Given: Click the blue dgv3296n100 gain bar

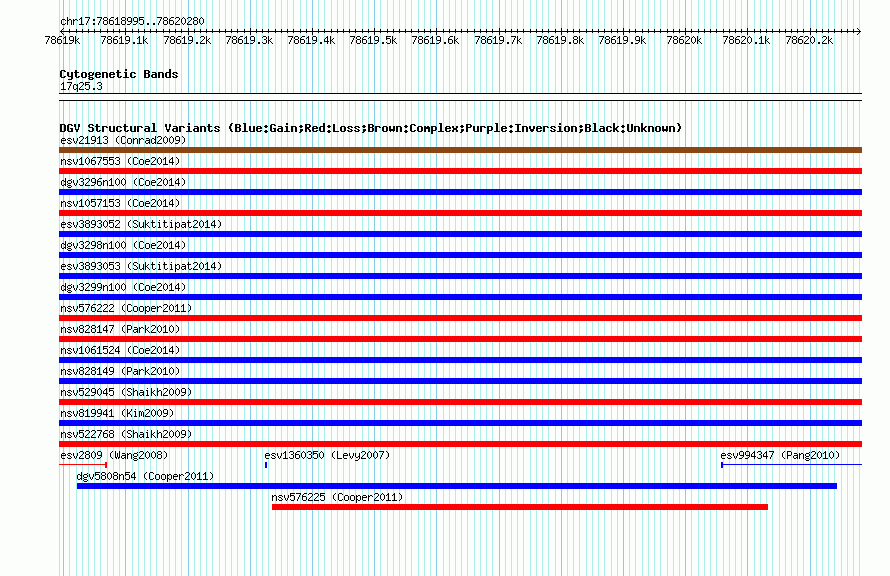Looking at the screenshot, I should (x=460, y=192).
